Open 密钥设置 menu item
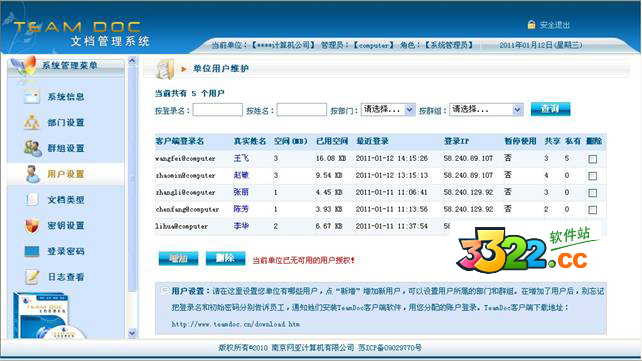 tap(66, 226)
